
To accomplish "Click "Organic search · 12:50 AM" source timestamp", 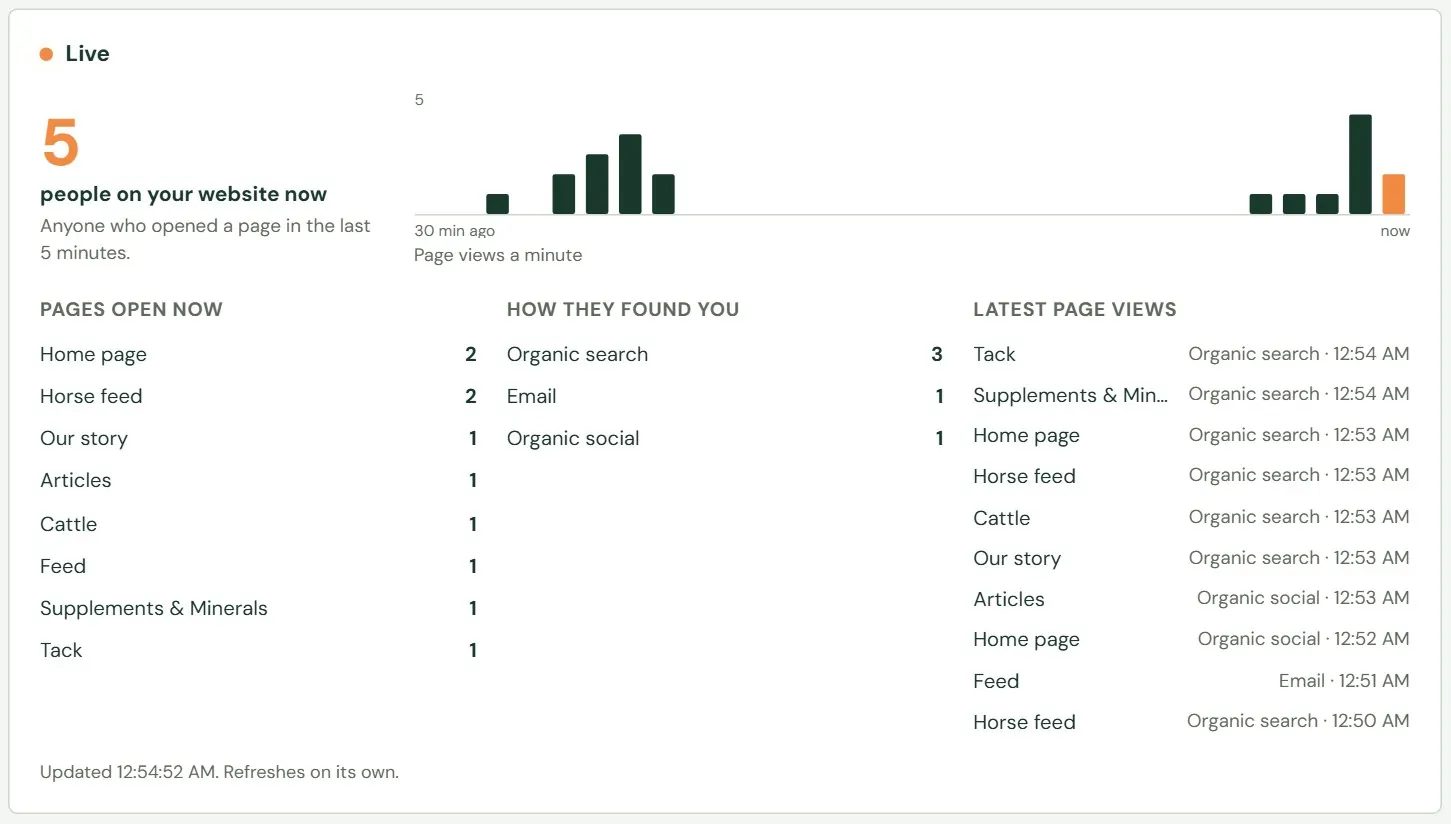I will pos(1298,721).
